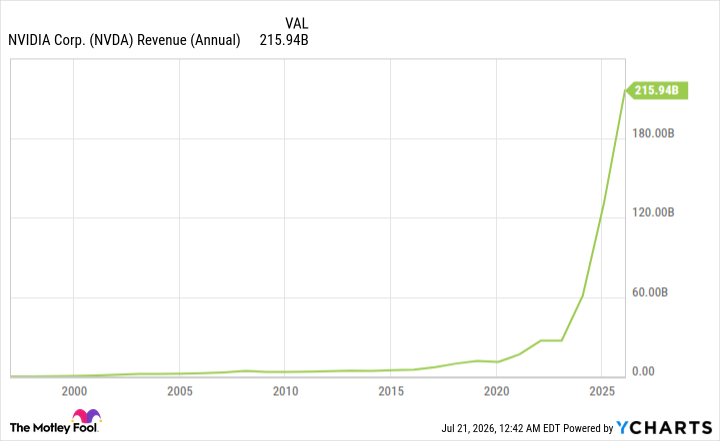Click the 'Powered by' text
Screen dimensions: 720x441
click(588, 428)
